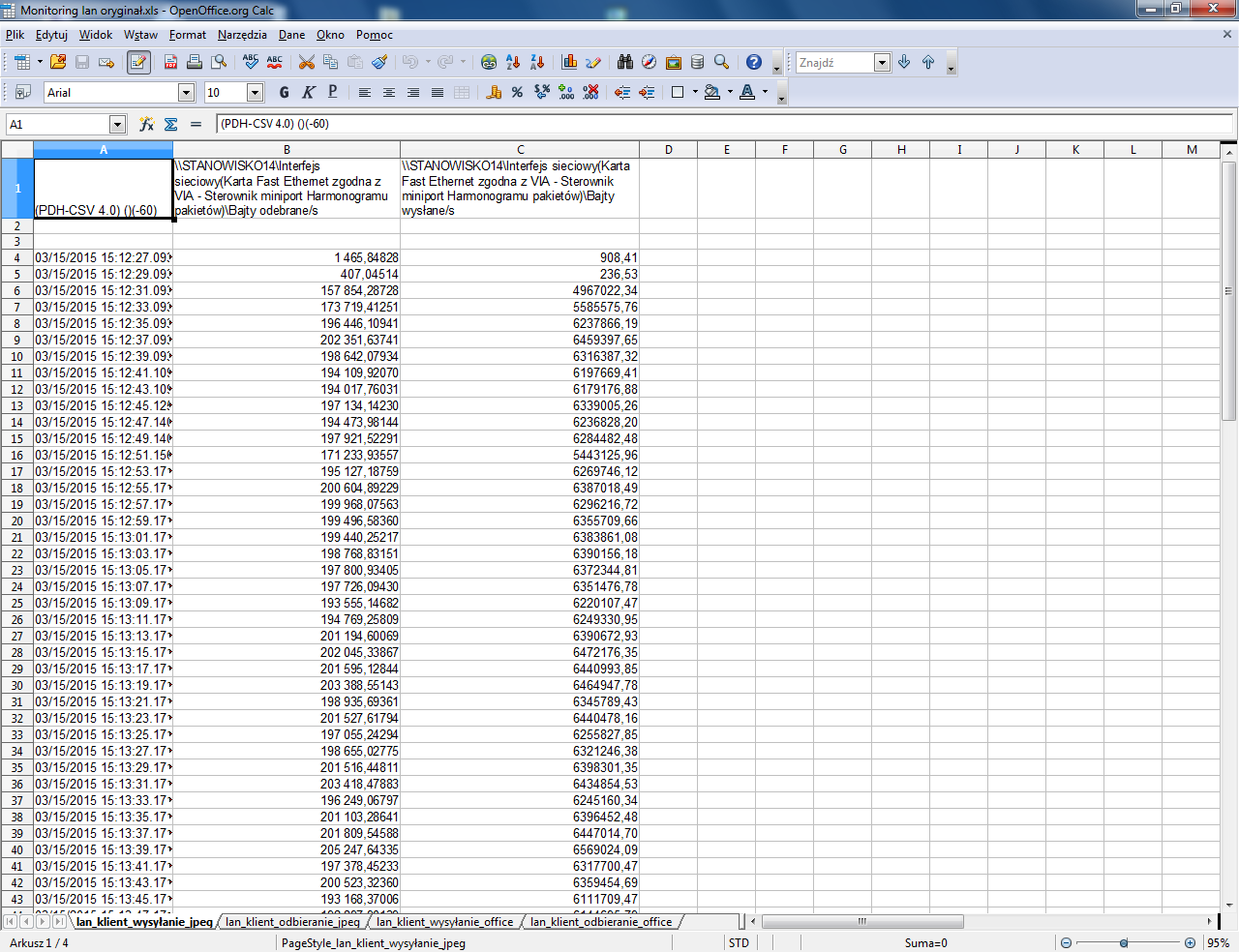
Task: Insert a chart using the chart icon
Action: click(569, 62)
